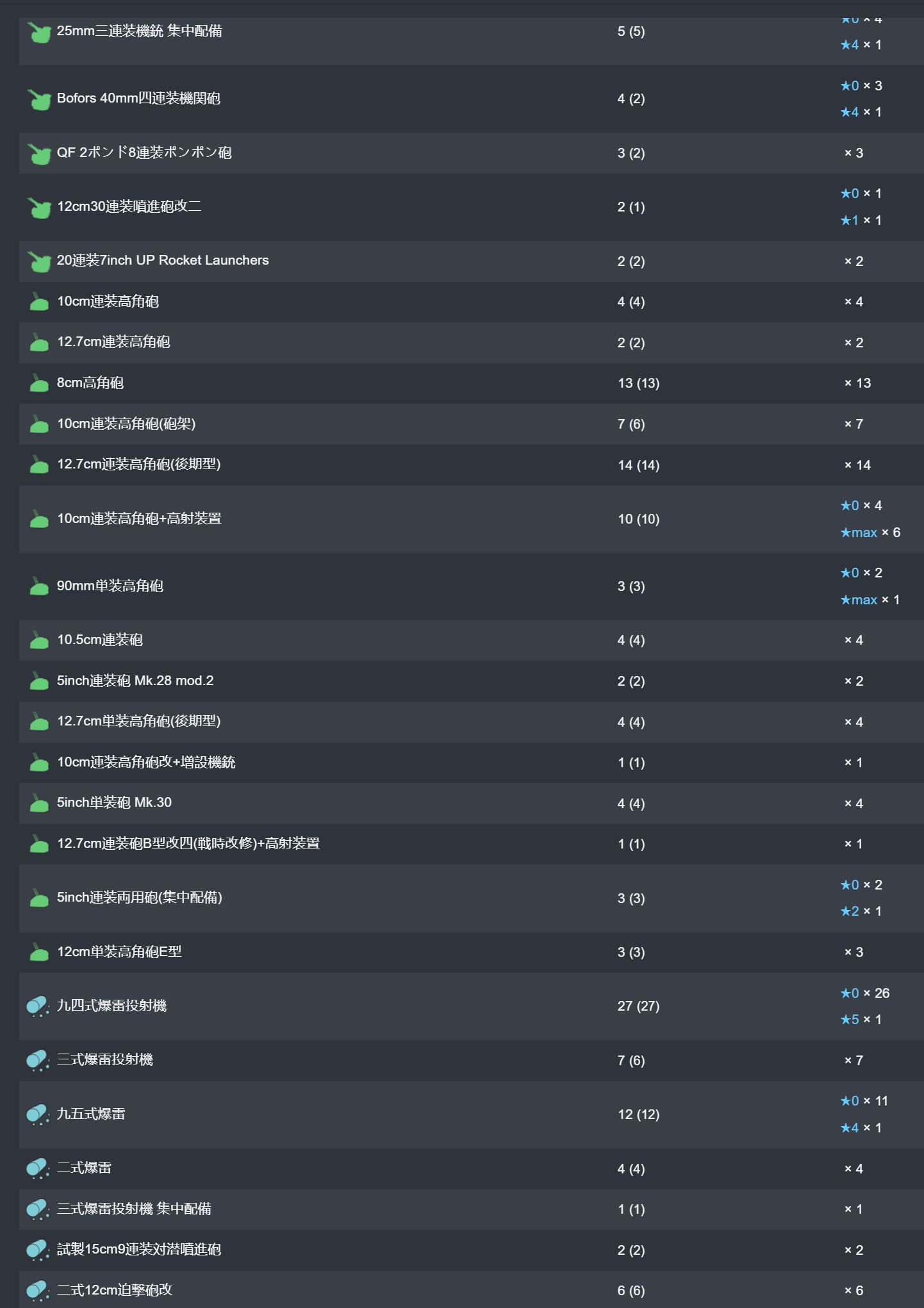Click the icon beside 二式12cm迫撃砲改

pyautogui.click(x=38, y=1290)
